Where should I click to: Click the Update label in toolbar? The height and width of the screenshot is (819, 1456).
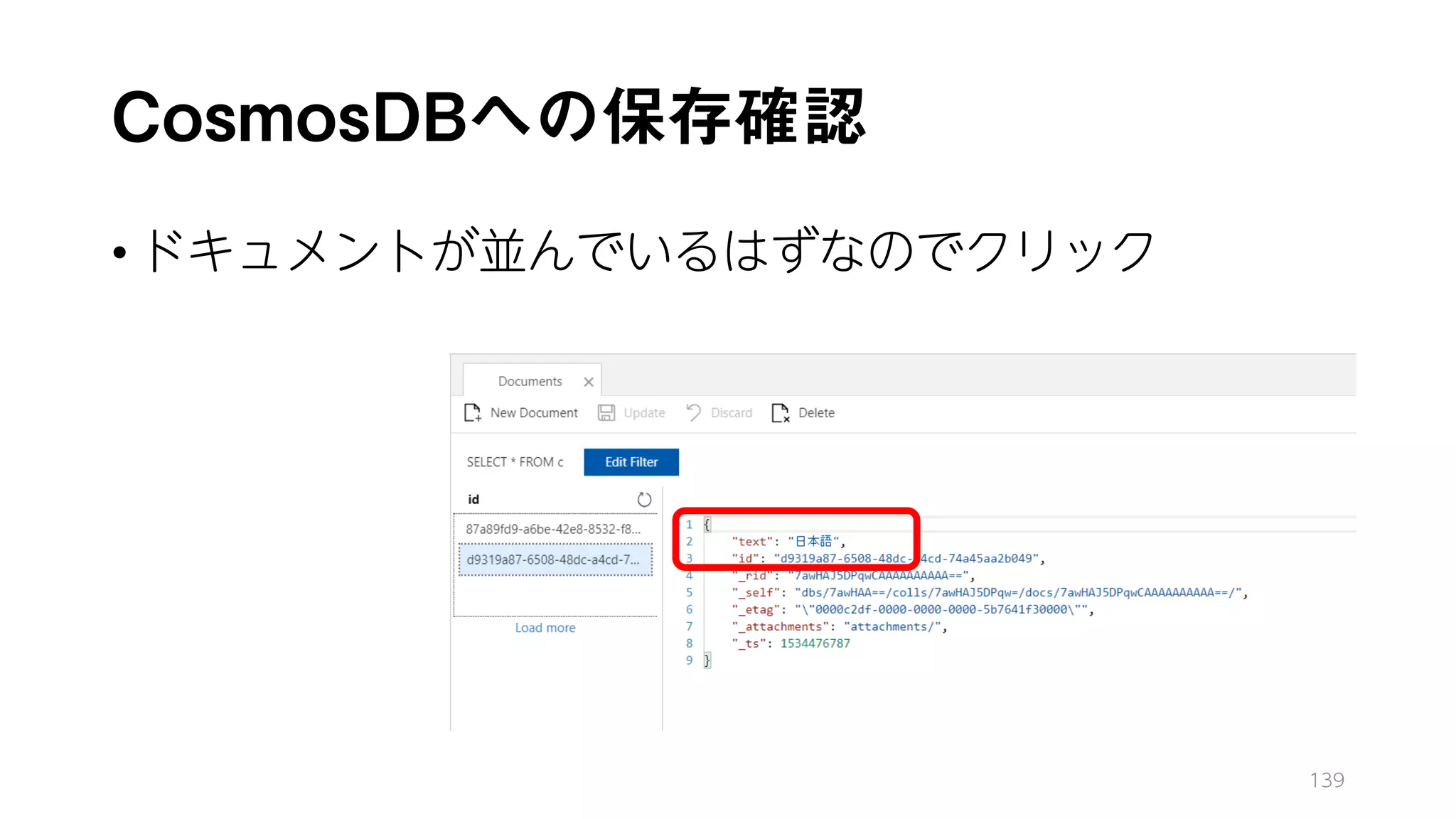click(644, 413)
